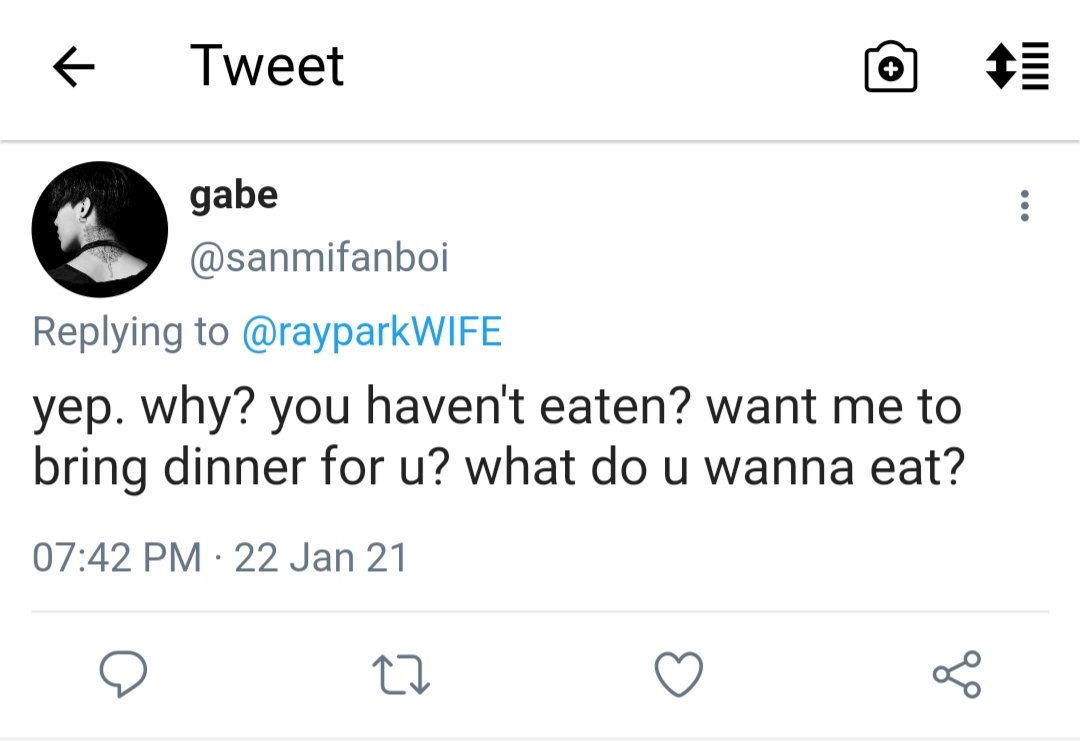
Task: Open gabe's profile picture
Action: click(99, 229)
